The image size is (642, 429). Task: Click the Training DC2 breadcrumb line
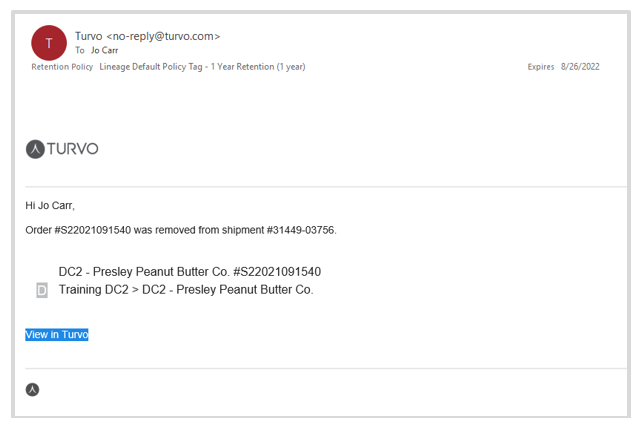186,290
